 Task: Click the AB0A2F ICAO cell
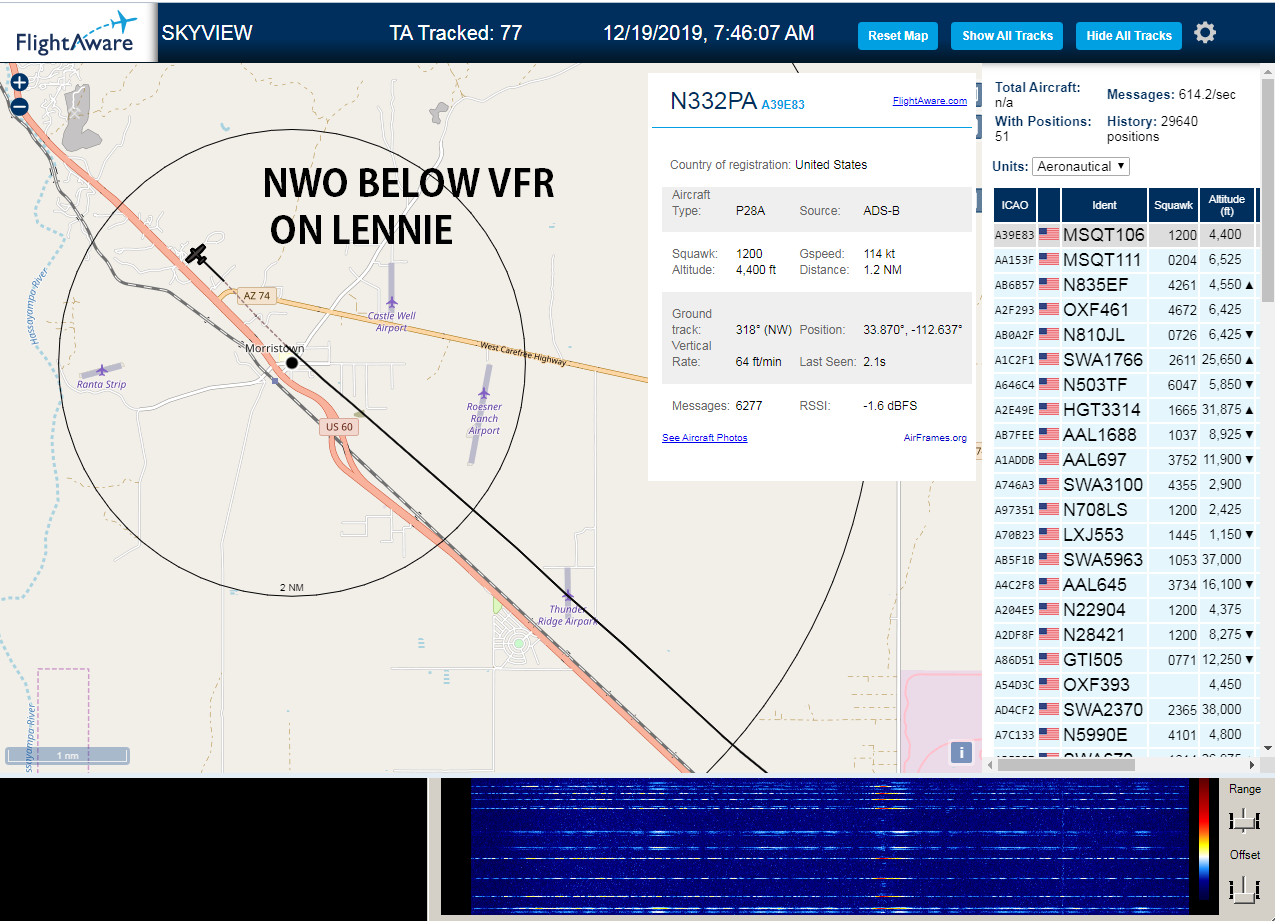click(x=1015, y=335)
